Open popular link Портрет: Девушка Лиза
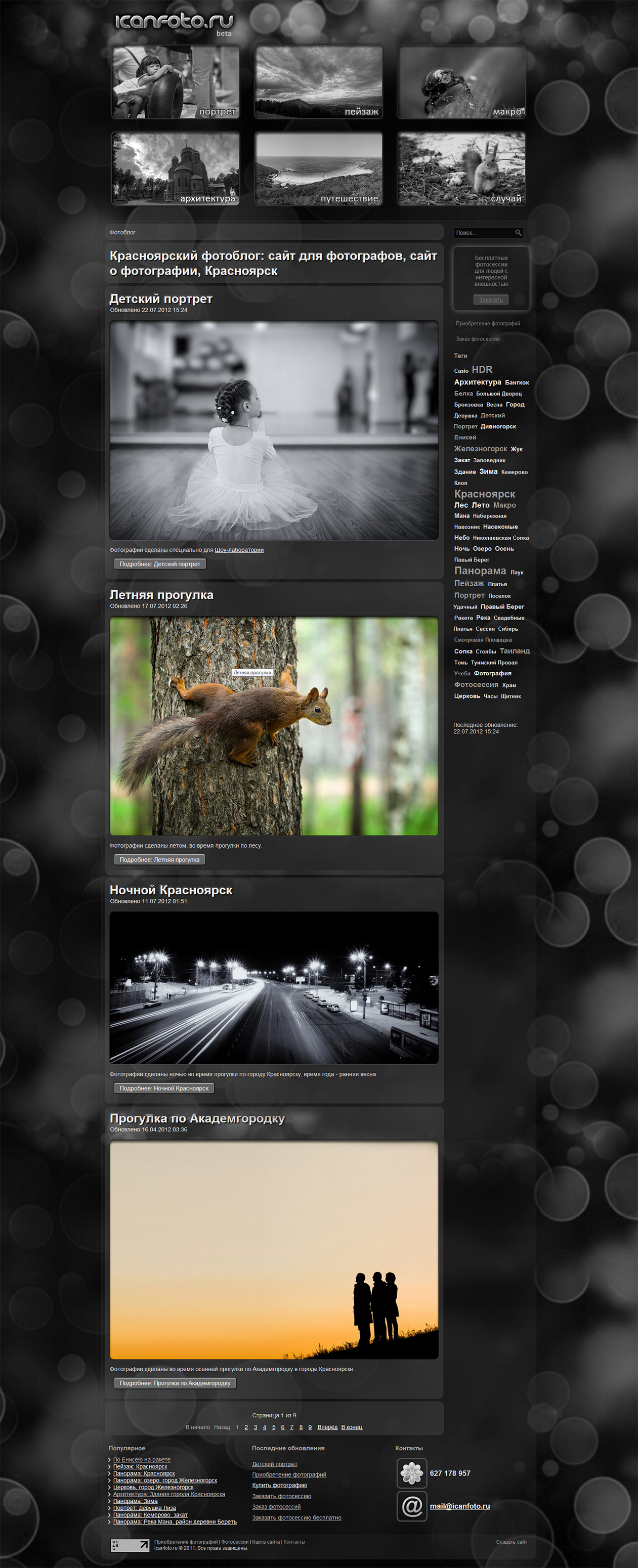The width and height of the screenshot is (638, 1568). coord(144,1508)
